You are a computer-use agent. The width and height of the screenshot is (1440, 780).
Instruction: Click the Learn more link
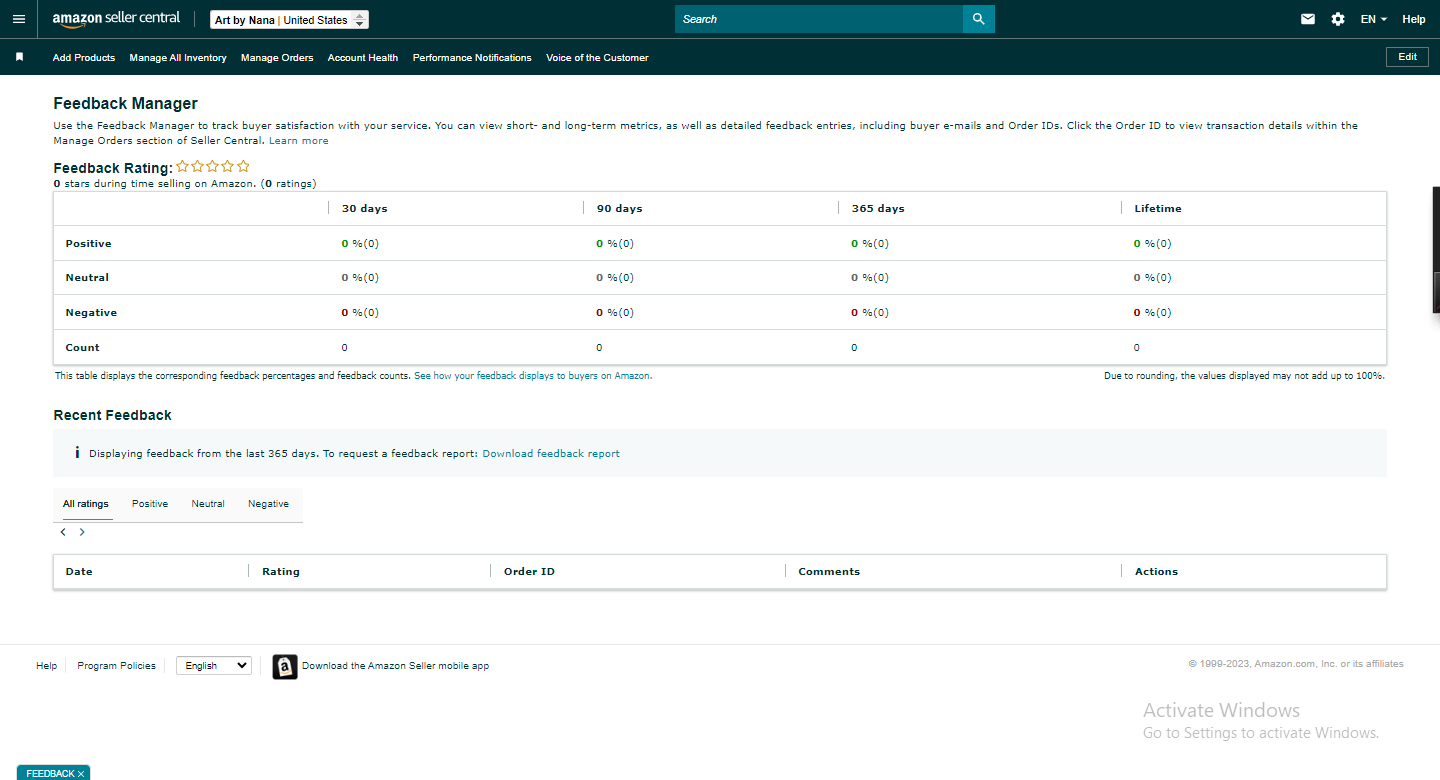pos(299,141)
